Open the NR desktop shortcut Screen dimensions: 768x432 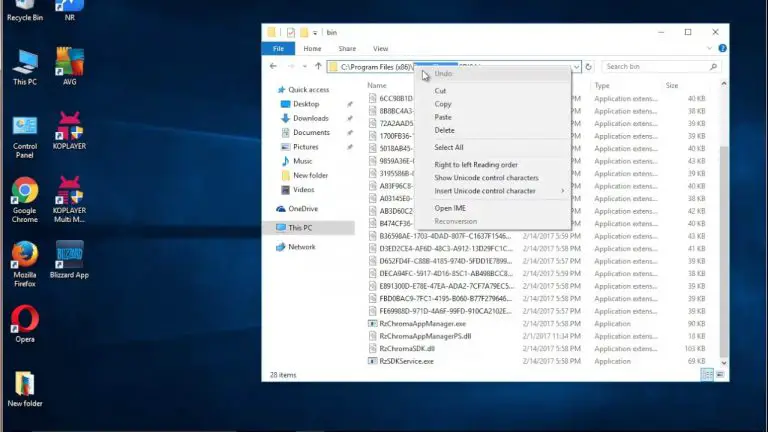70,10
